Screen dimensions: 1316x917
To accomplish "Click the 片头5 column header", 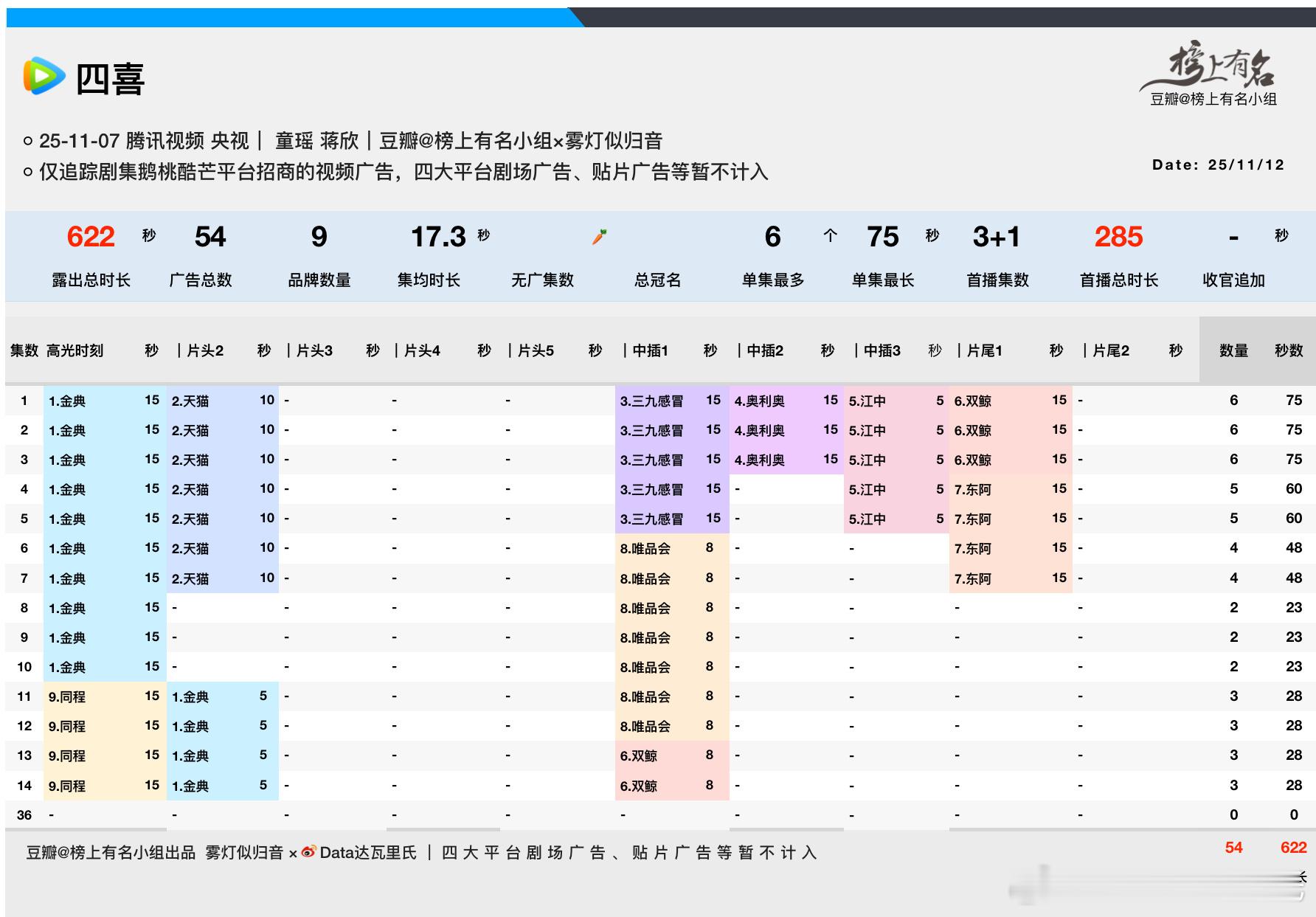I will click(536, 350).
